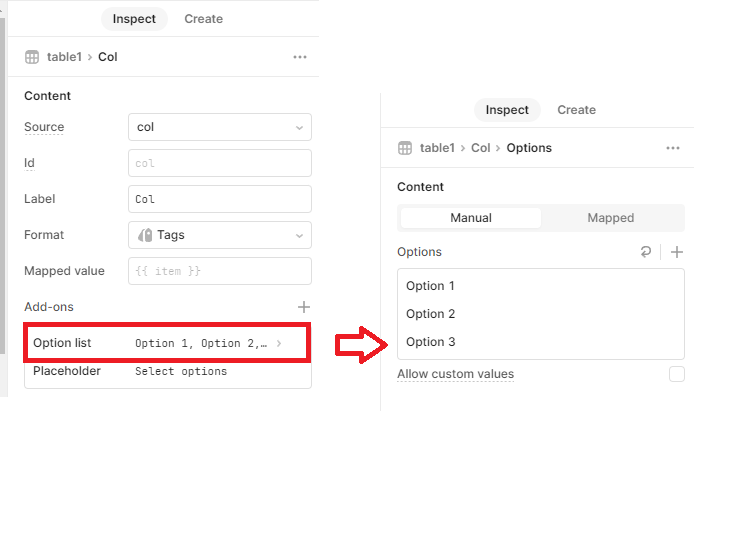Add a new option with the plus icon
Image resolution: width=738 pixels, height=558 pixels.
(x=677, y=252)
